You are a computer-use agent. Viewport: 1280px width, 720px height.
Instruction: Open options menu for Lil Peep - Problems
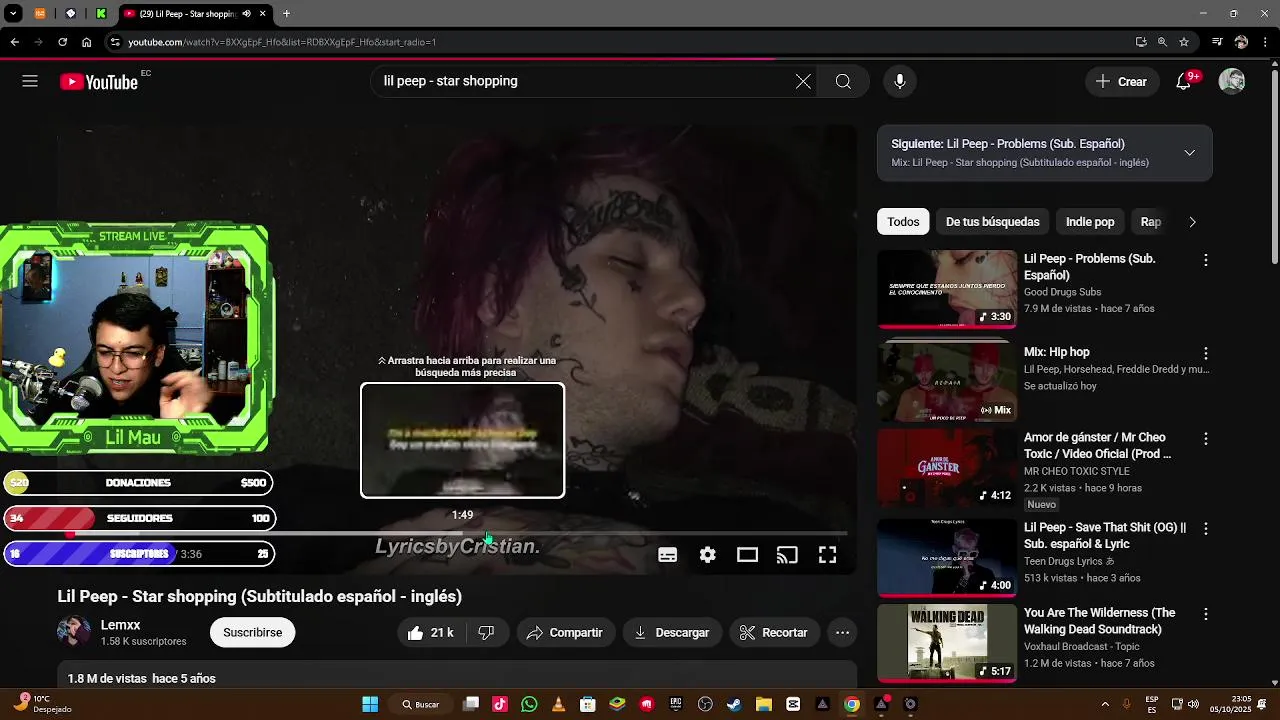coord(1206,260)
